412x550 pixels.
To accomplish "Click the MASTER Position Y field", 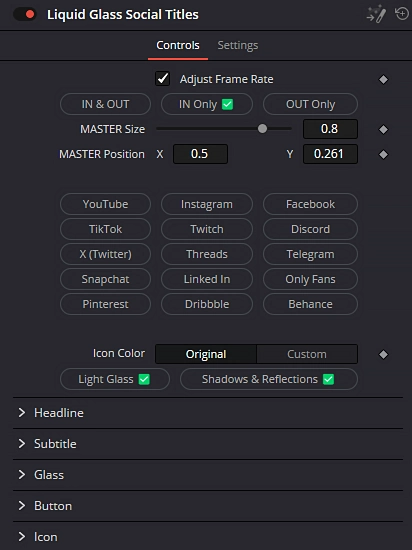I will click(x=330, y=154).
